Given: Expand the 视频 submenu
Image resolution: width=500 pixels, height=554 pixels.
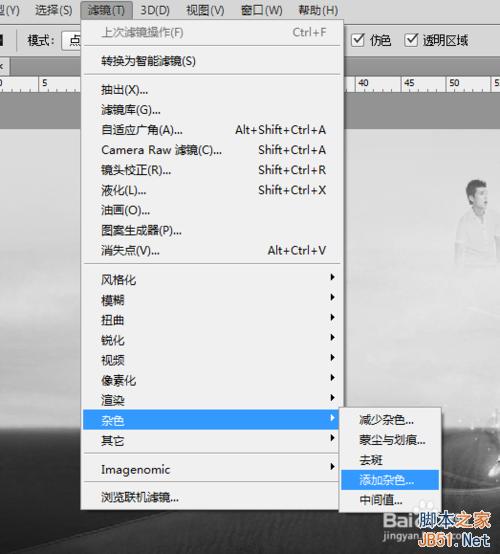Looking at the screenshot, I should coord(212,360).
